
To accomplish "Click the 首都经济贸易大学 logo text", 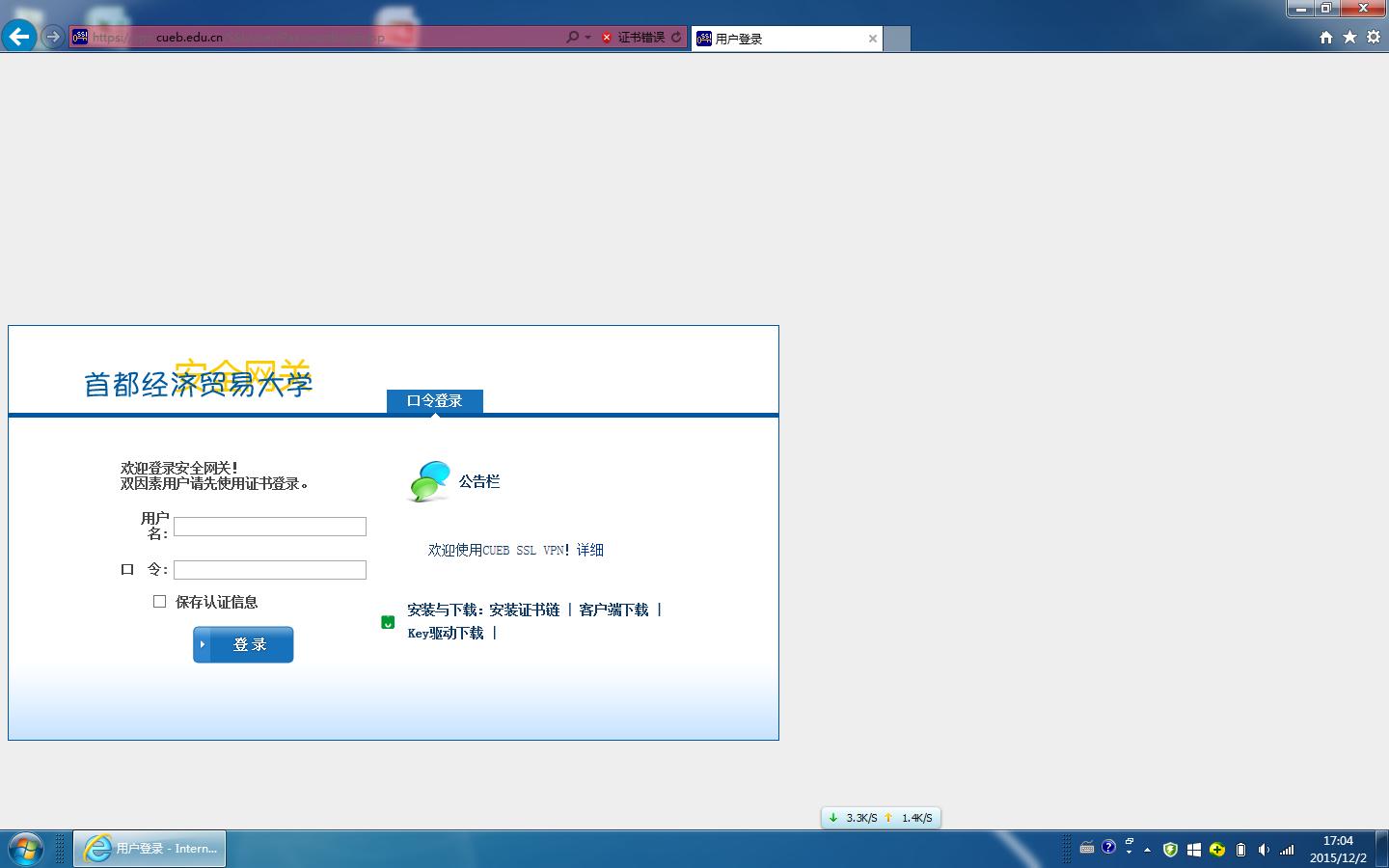I will (x=199, y=383).
